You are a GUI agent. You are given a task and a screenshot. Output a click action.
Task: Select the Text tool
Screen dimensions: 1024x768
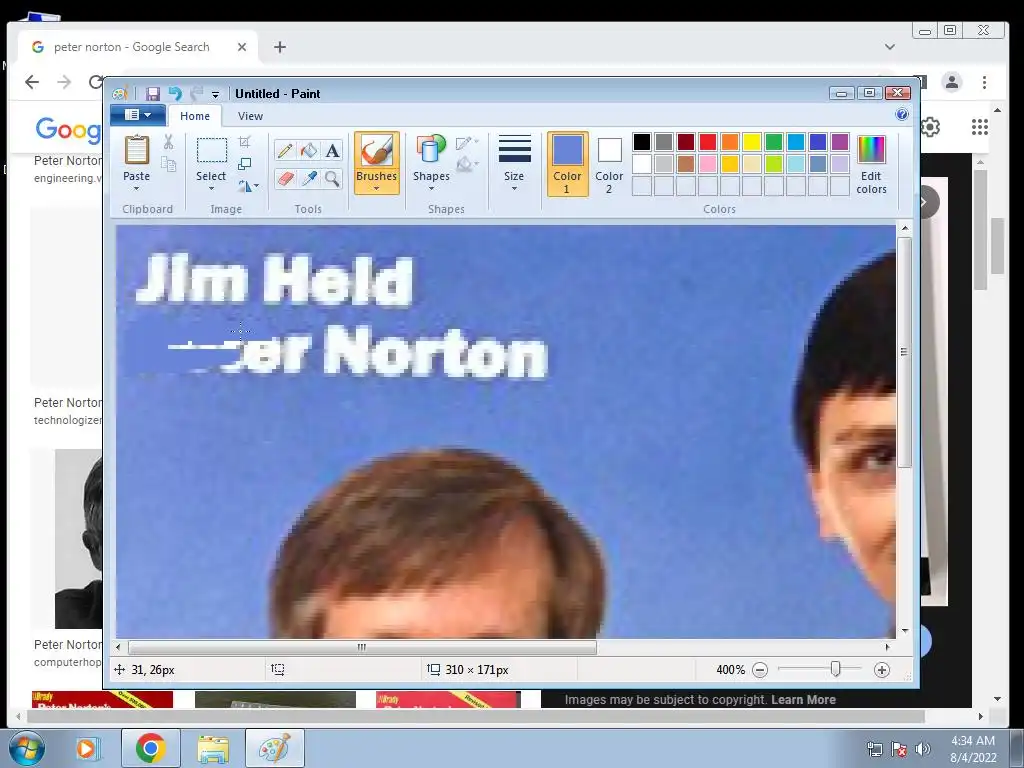332,151
